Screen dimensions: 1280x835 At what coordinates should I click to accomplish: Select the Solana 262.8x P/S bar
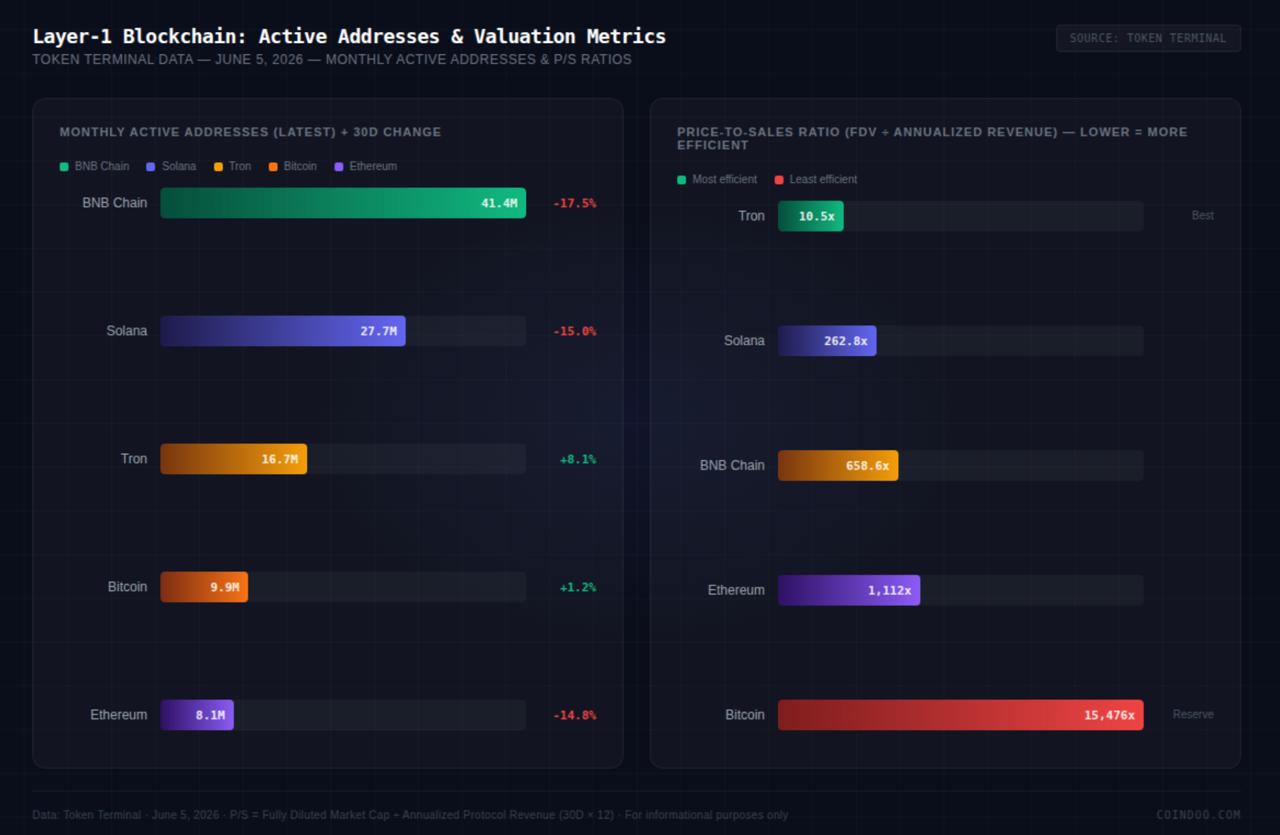(x=827, y=341)
